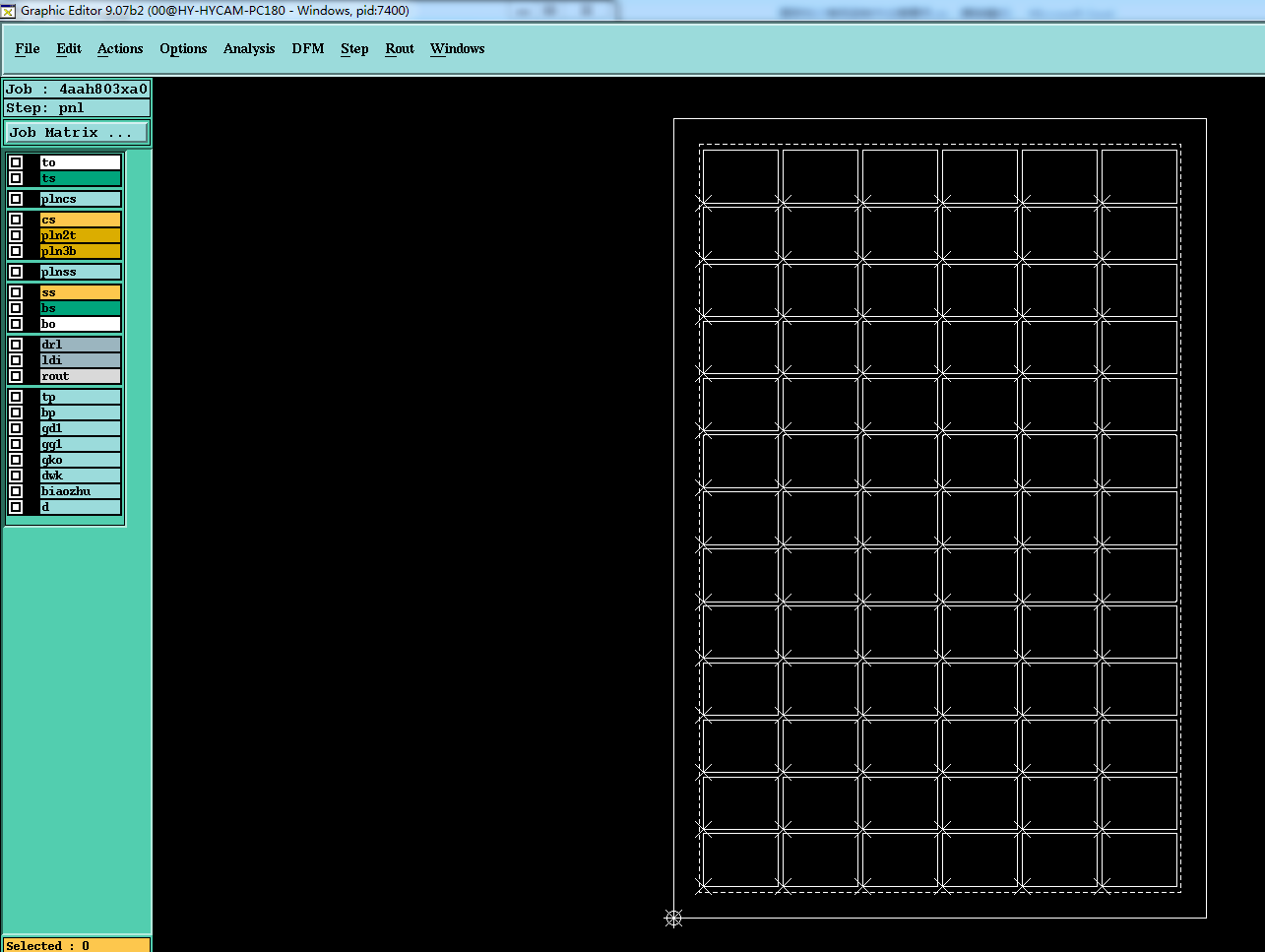
Task: Select the drl drill layer name
Action: [x=81, y=345]
